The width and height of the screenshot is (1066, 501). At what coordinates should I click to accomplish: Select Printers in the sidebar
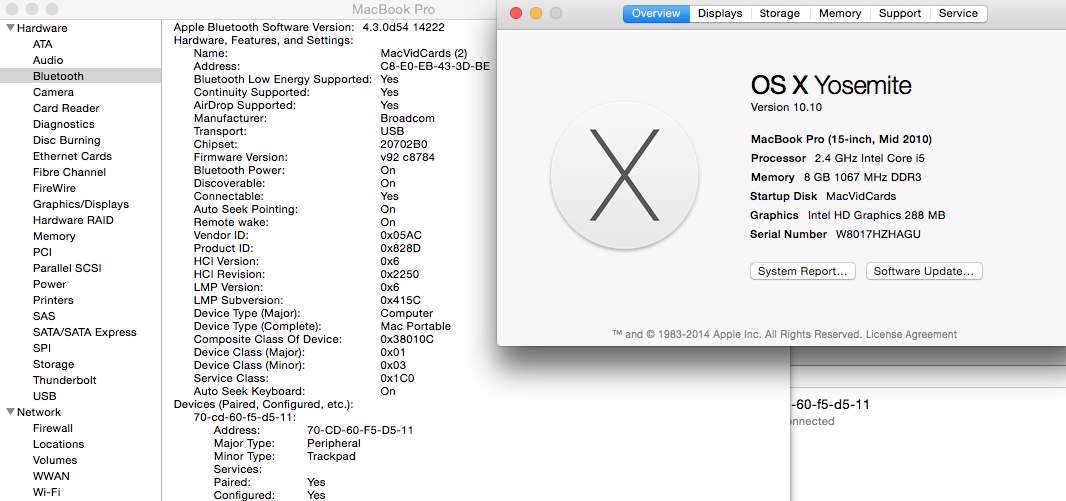point(53,300)
